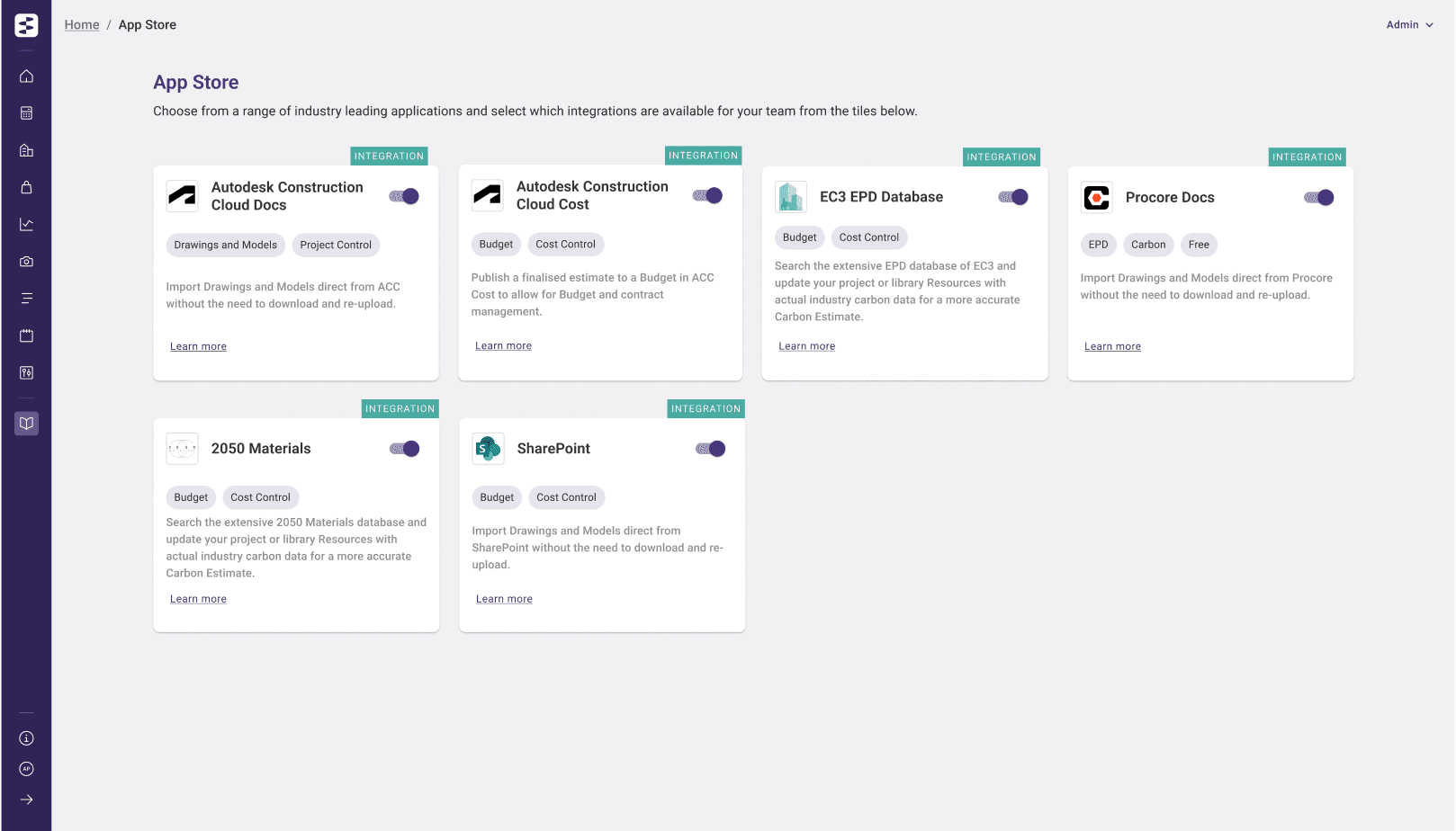Click the EC3 EPD Database title

coord(882,197)
